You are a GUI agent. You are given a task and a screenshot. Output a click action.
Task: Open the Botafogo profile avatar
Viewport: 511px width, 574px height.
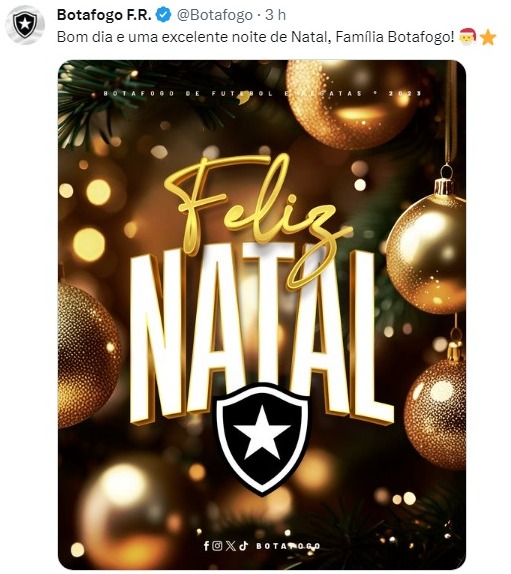point(25,25)
